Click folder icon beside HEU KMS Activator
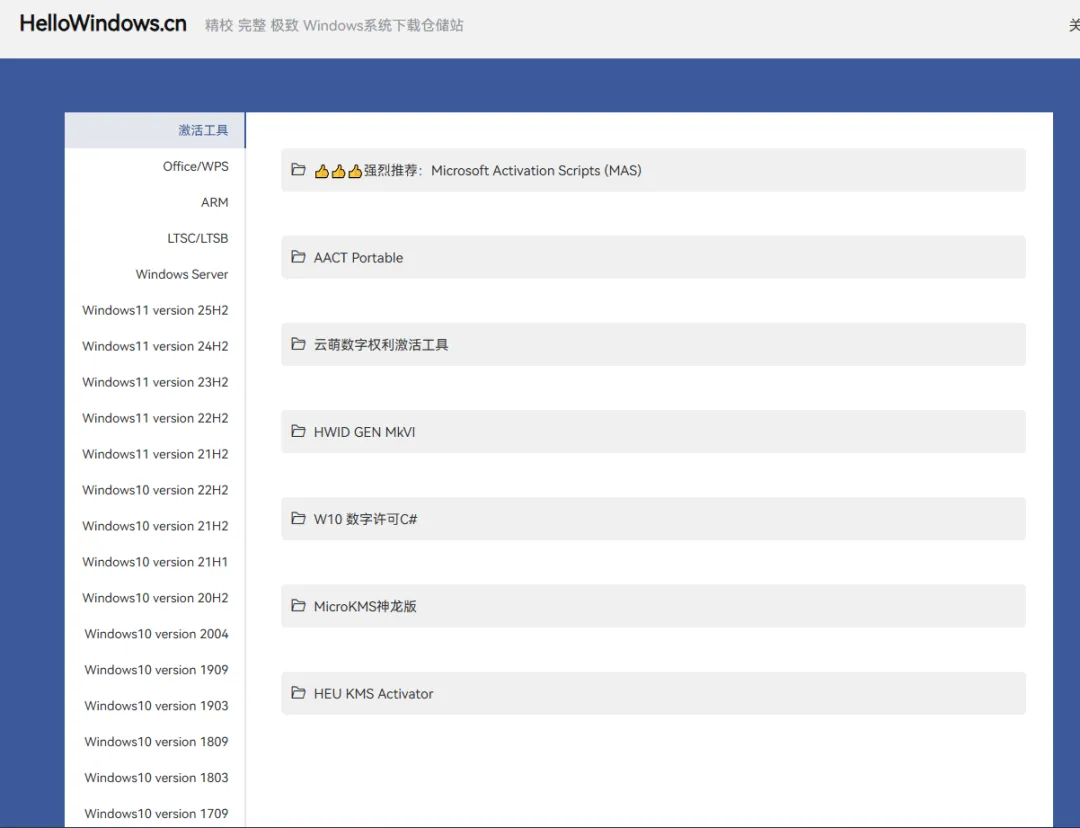 point(298,693)
